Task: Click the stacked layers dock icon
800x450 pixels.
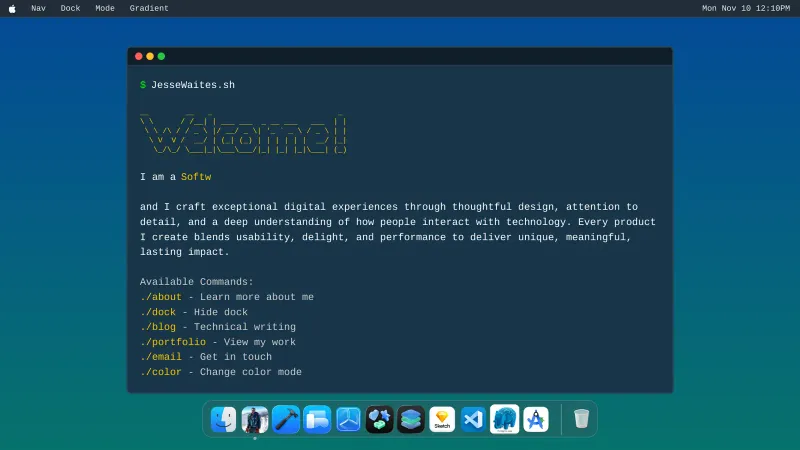Action: [411, 419]
